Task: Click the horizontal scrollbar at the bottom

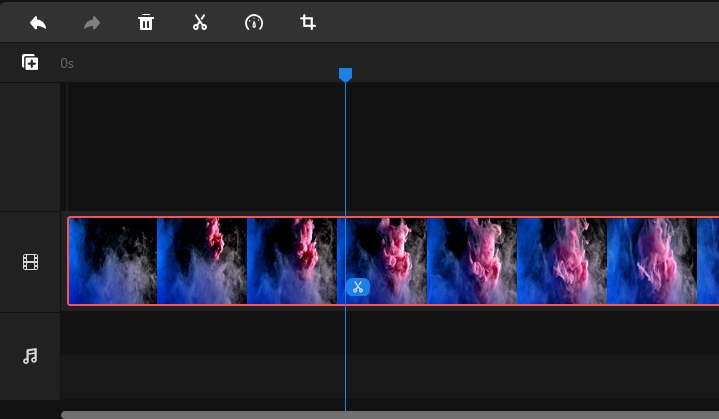Action: [390, 414]
